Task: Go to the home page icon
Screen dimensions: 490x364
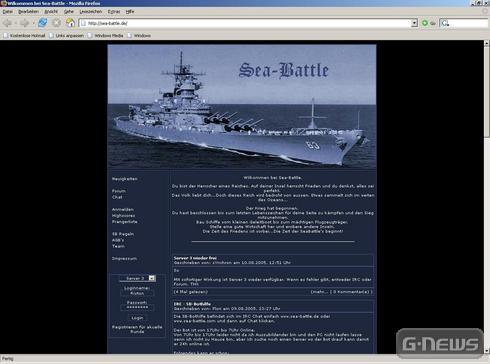Action: coord(70,23)
